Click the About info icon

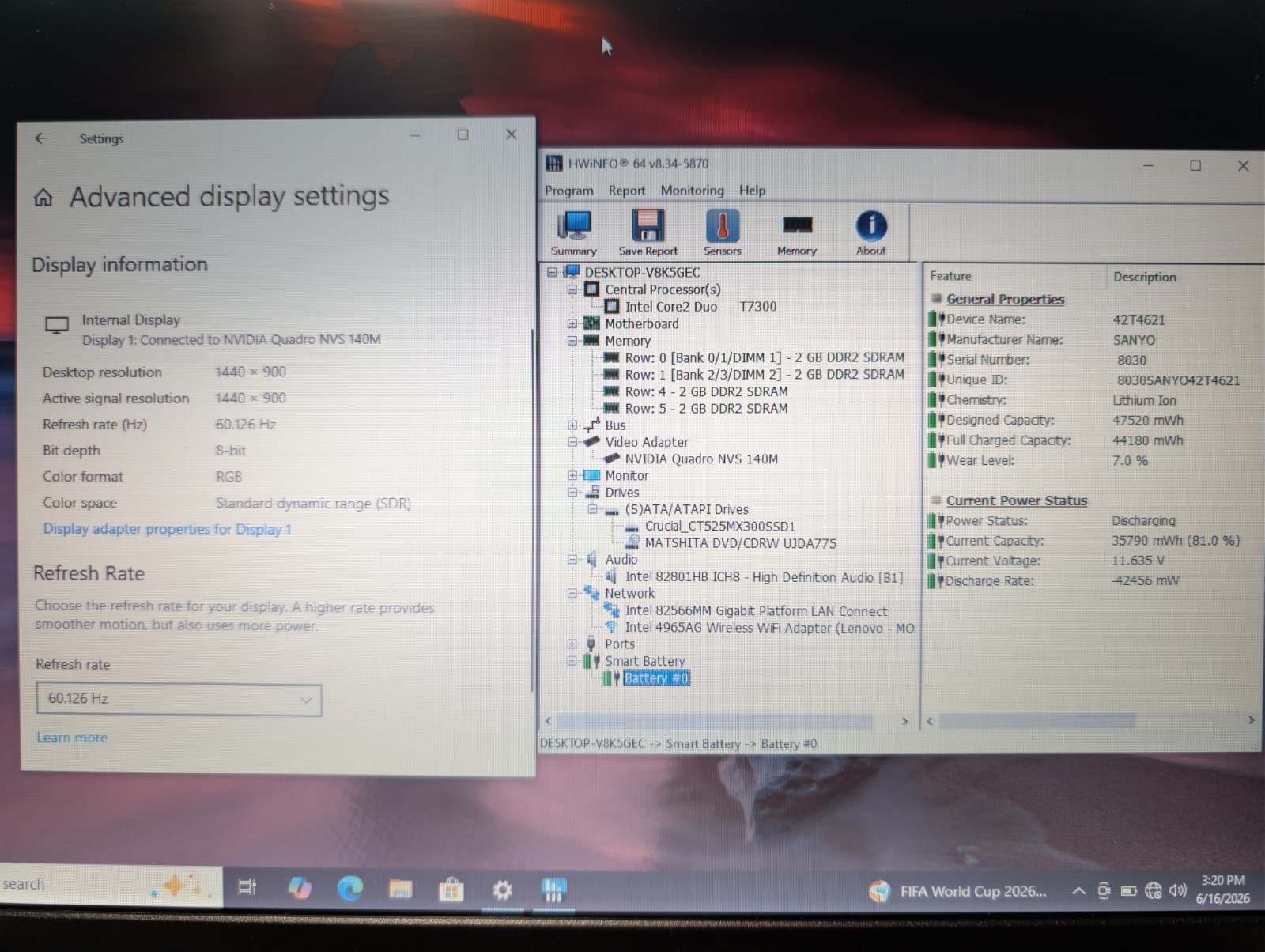pos(870,233)
